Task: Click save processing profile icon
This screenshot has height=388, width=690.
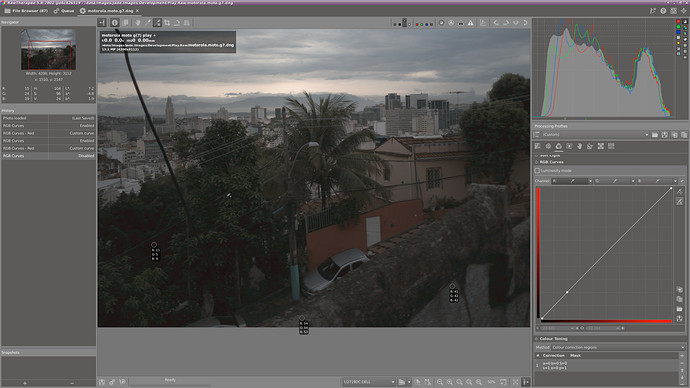Action: (664, 135)
